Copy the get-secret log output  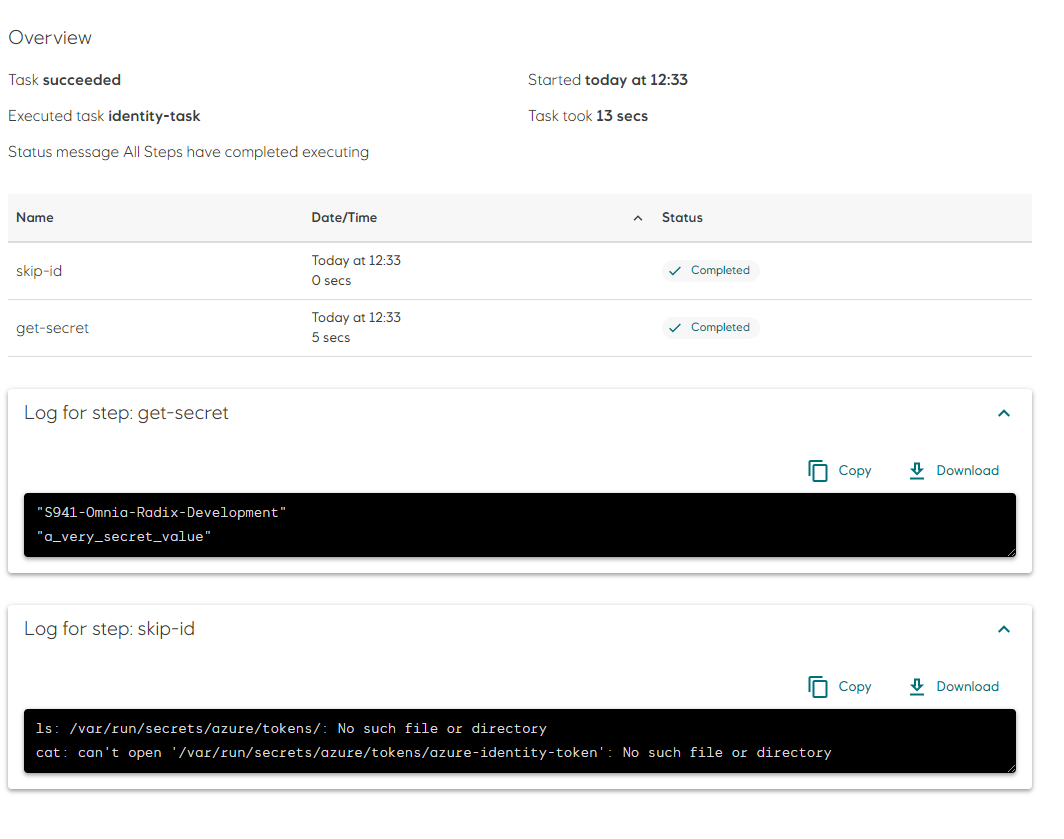point(839,470)
